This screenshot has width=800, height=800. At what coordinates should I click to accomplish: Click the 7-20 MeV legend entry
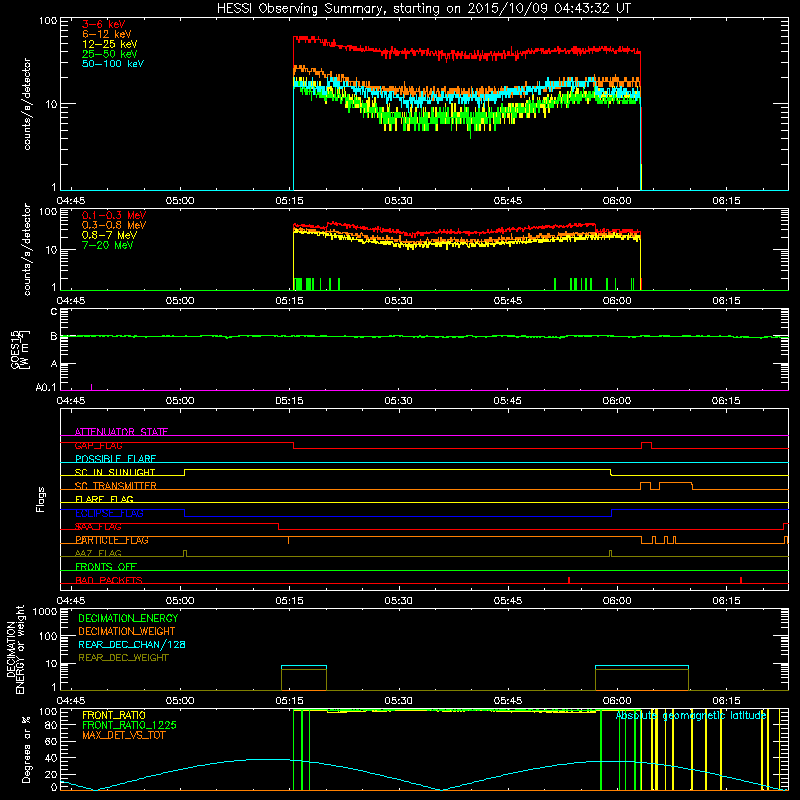(108, 245)
